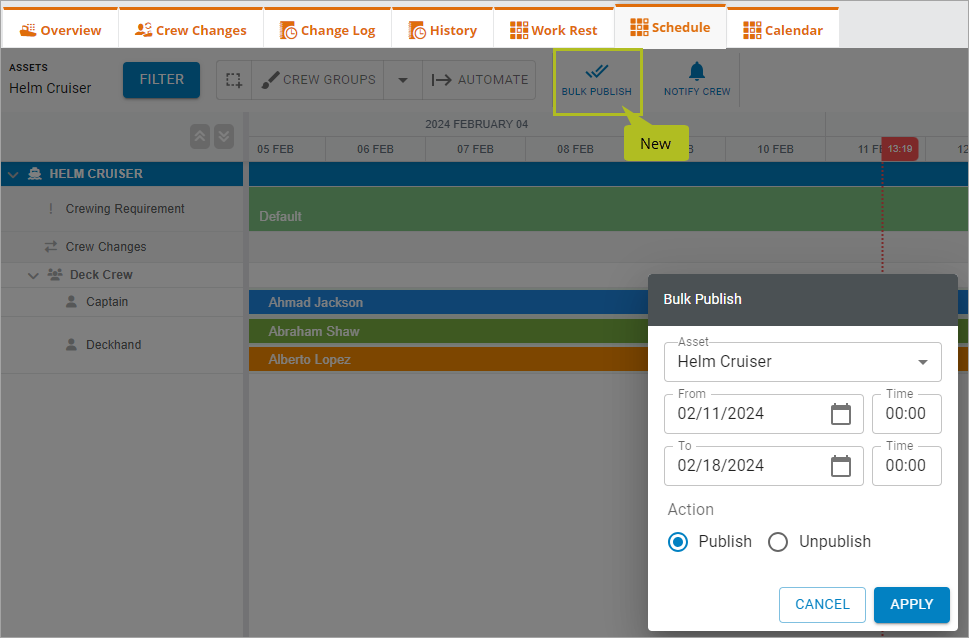Click the swap arrows icon for Crew Changes

[51, 247]
